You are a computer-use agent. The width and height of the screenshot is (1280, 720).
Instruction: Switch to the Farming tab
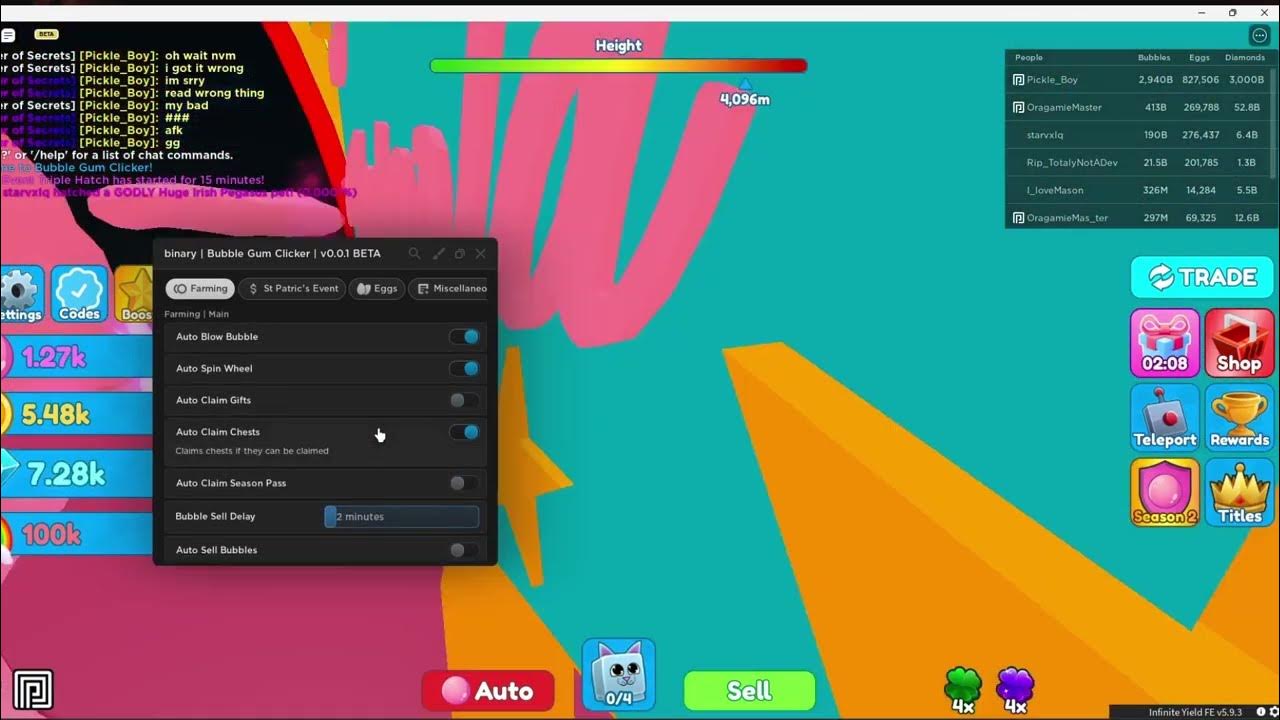coord(200,288)
